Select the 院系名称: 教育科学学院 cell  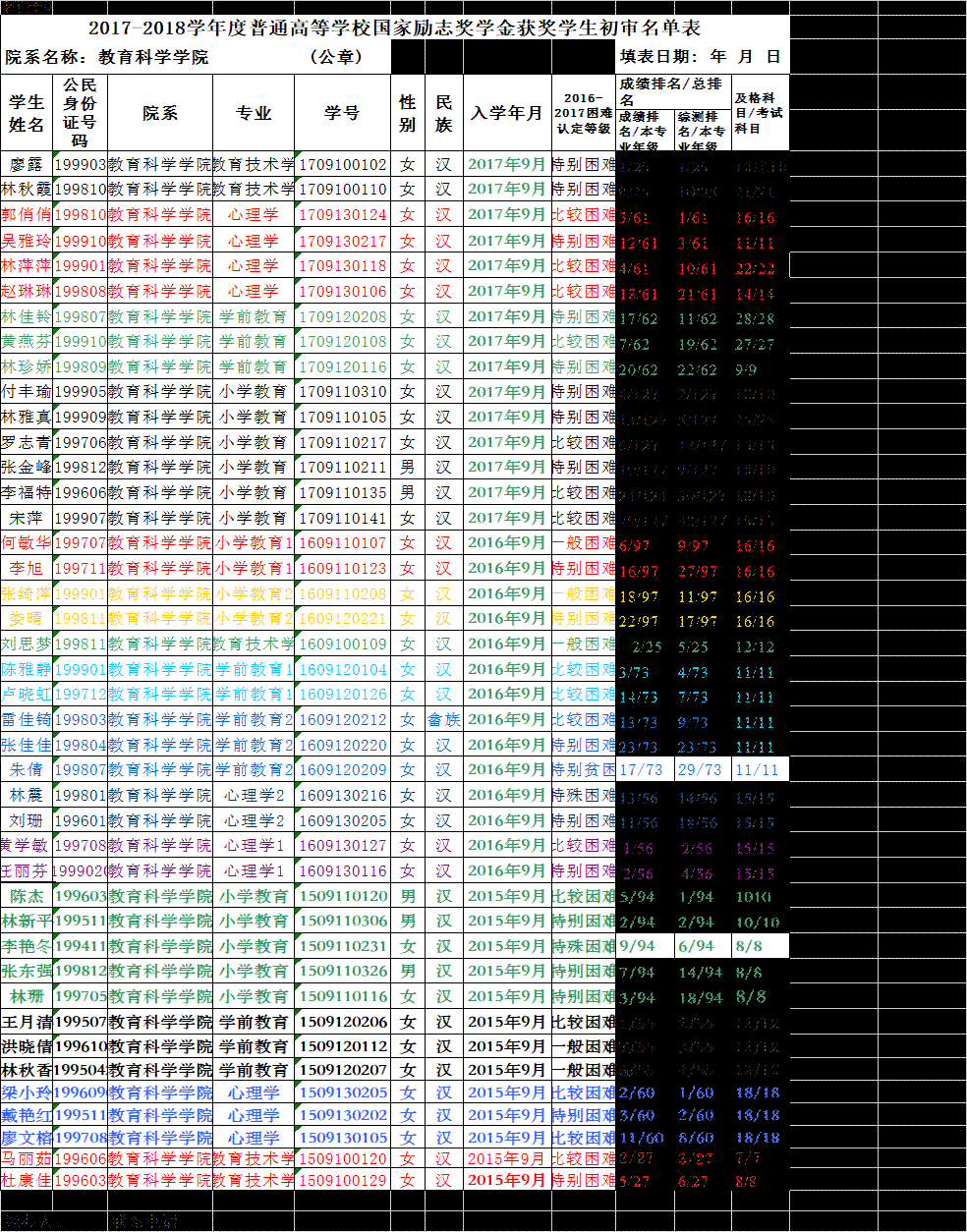point(106,57)
